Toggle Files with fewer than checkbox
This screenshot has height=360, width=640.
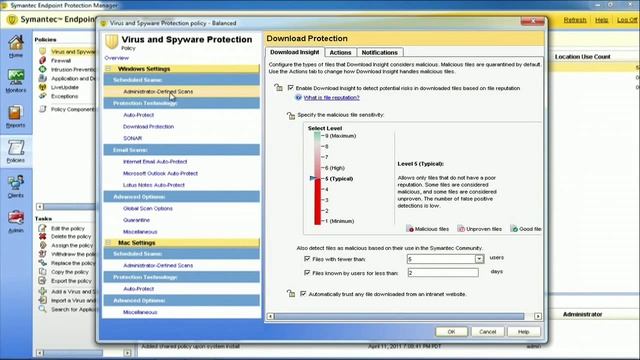click(307, 259)
